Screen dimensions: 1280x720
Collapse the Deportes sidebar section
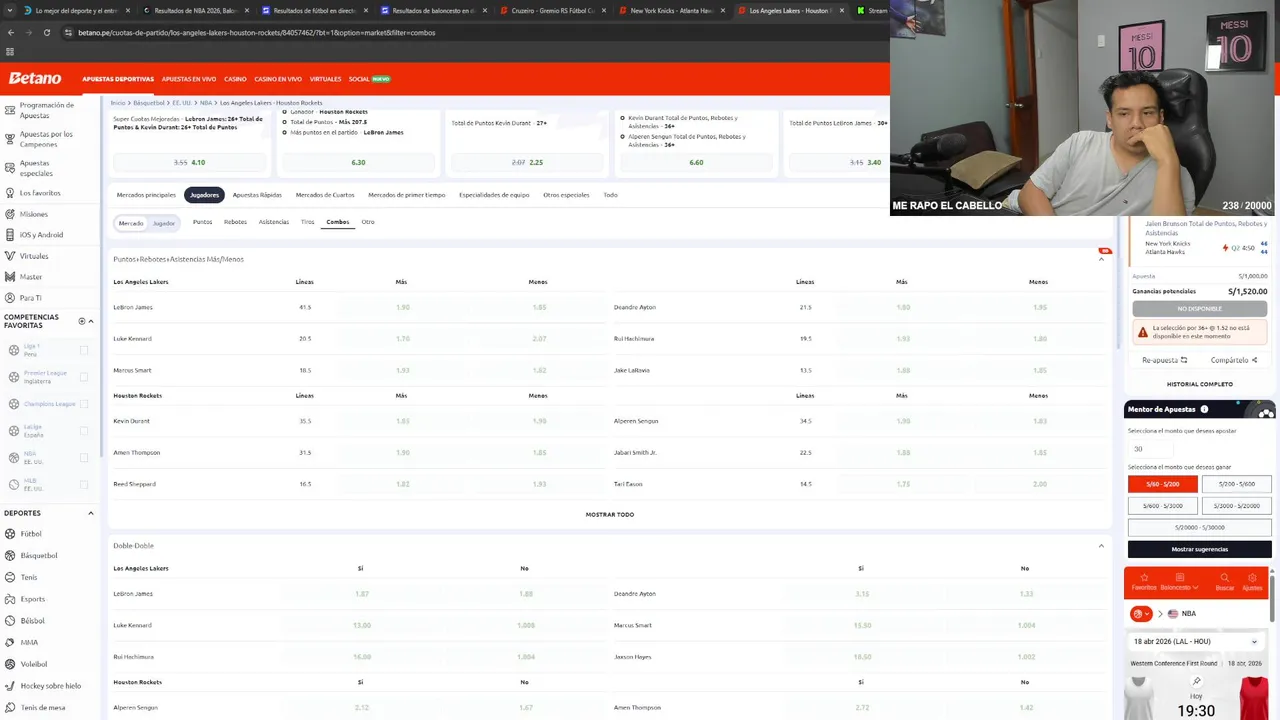tap(91, 513)
